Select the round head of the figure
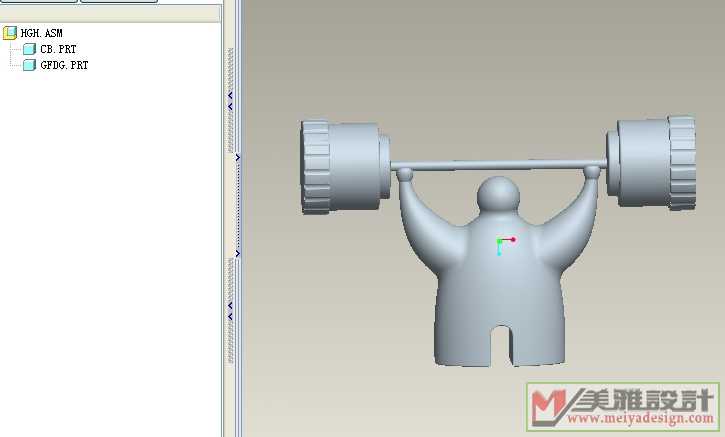The image size is (725, 437). pyautogui.click(x=498, y=195)
